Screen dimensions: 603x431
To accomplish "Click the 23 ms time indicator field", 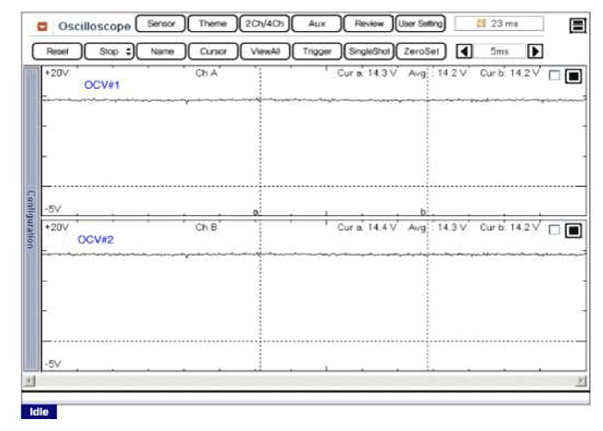I will [499, 23].
